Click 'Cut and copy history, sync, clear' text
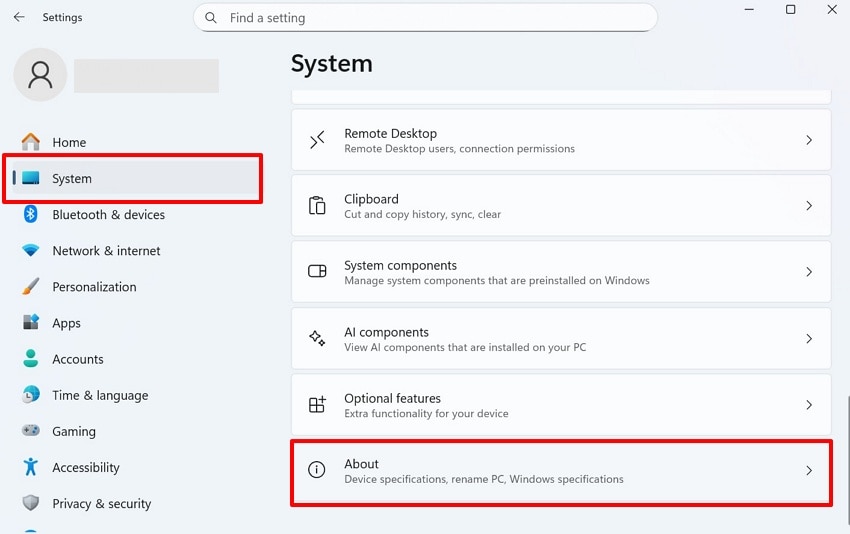This screenshot has height=534, width=850. (x=422, y=214)
